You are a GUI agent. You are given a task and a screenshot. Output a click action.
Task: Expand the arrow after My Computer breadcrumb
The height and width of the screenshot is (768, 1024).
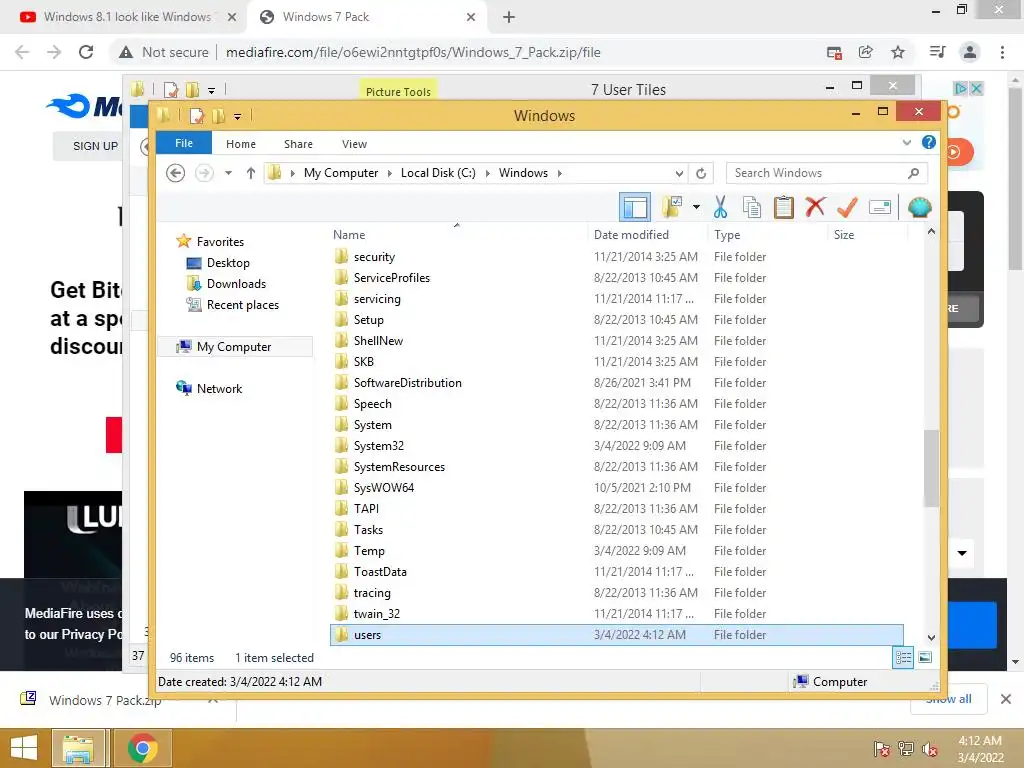(x=389, y=173)
